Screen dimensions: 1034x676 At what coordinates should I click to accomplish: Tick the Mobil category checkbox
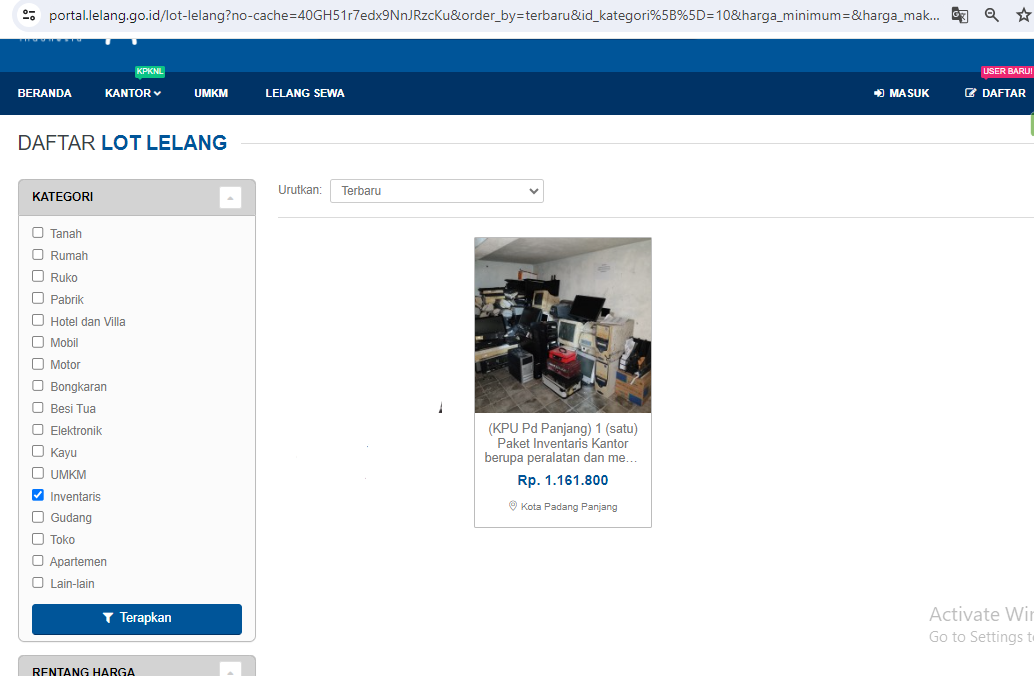(38, 342)
